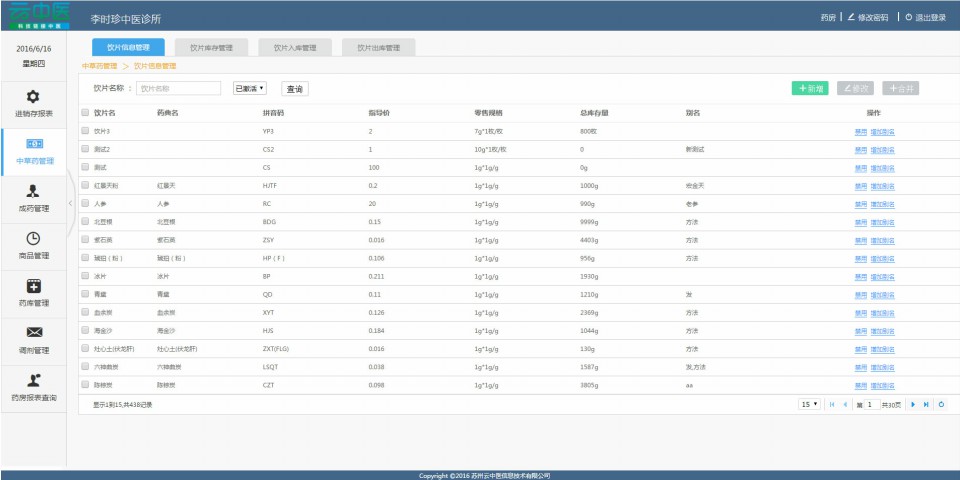This screenshot has width=960, height=480.
Task: Open 调剂管理 envelope icon
Action: tap(33, 333)
